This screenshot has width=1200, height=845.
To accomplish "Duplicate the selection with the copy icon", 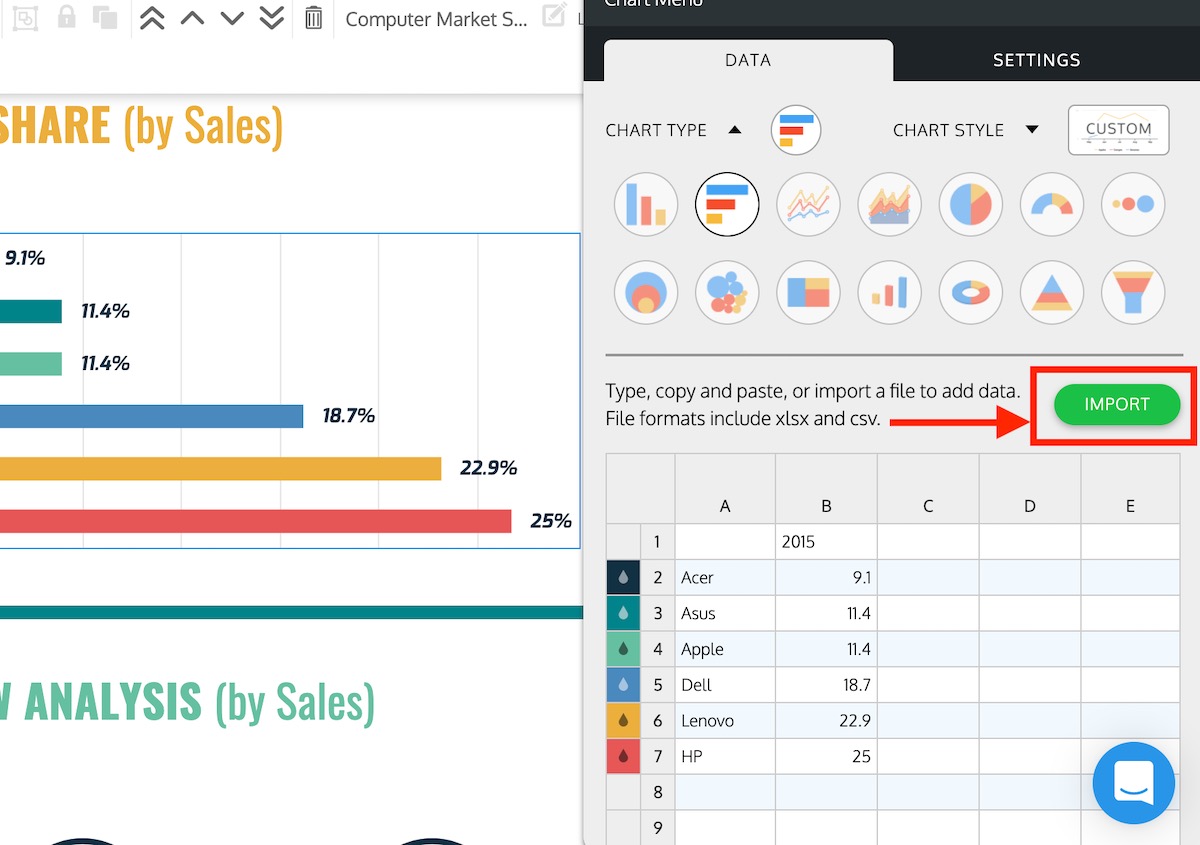I will pyautogui.click(x=105, y=17).
